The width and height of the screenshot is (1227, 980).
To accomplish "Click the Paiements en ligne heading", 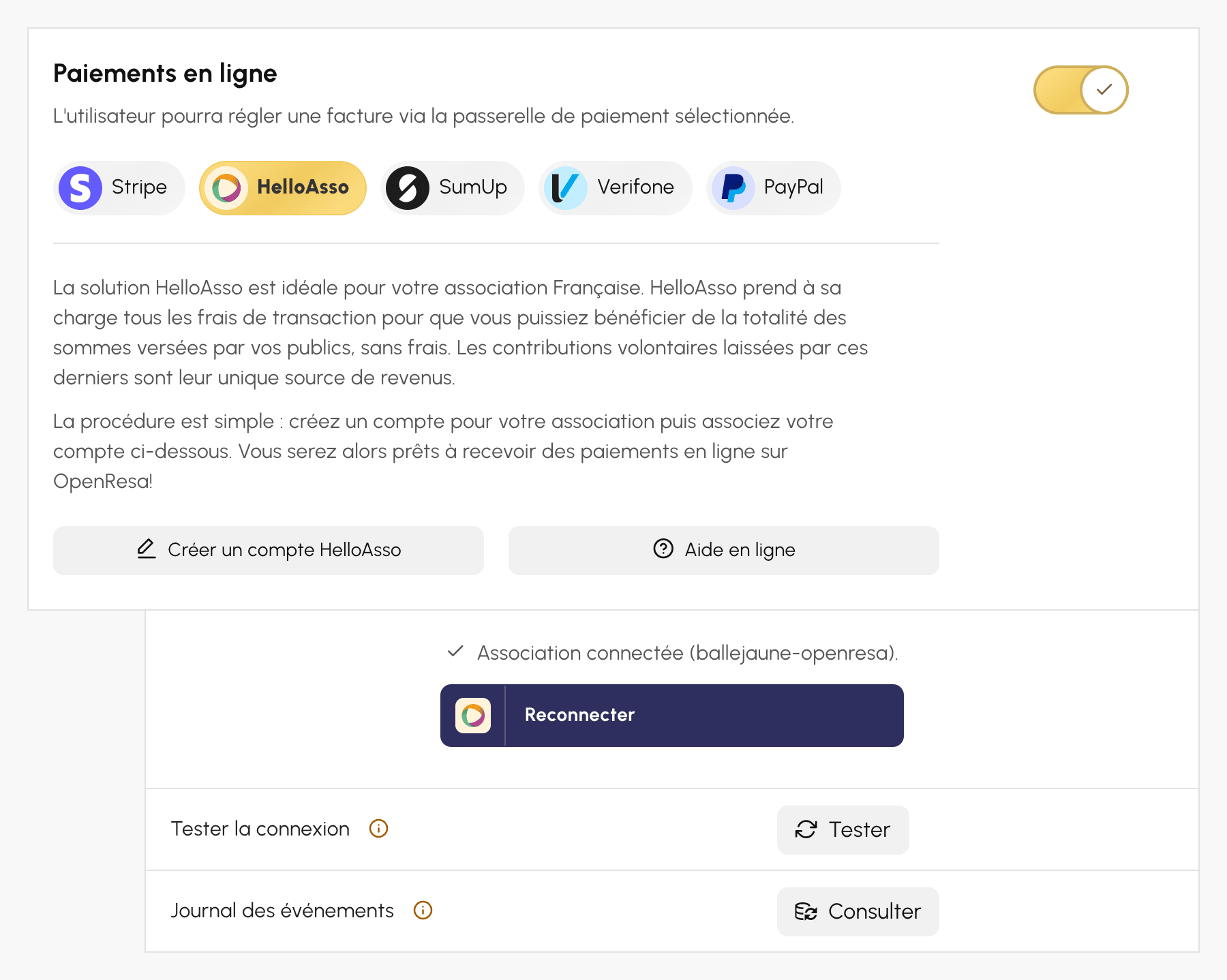I will (165, 74).
